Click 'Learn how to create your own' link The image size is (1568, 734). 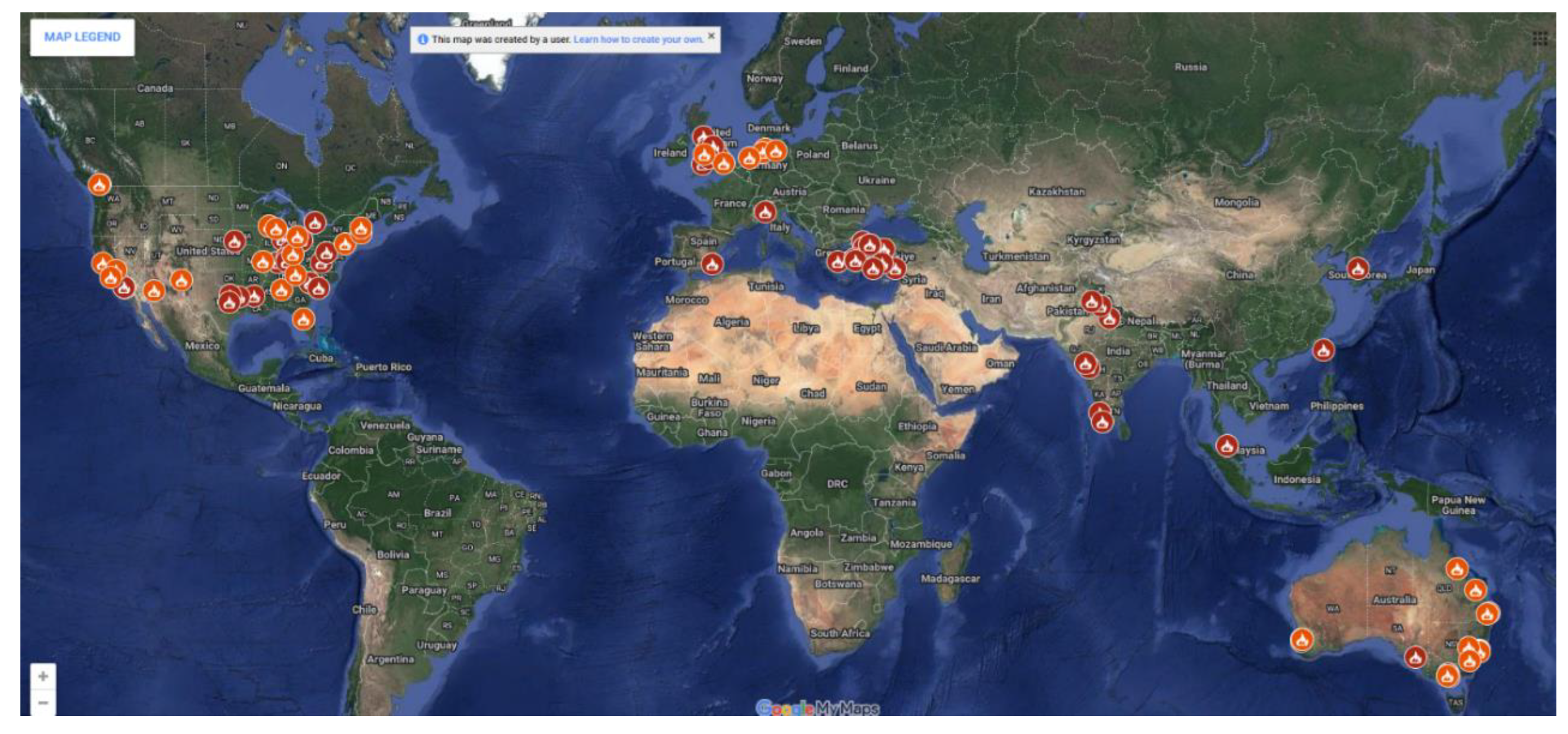click(637, 40)
